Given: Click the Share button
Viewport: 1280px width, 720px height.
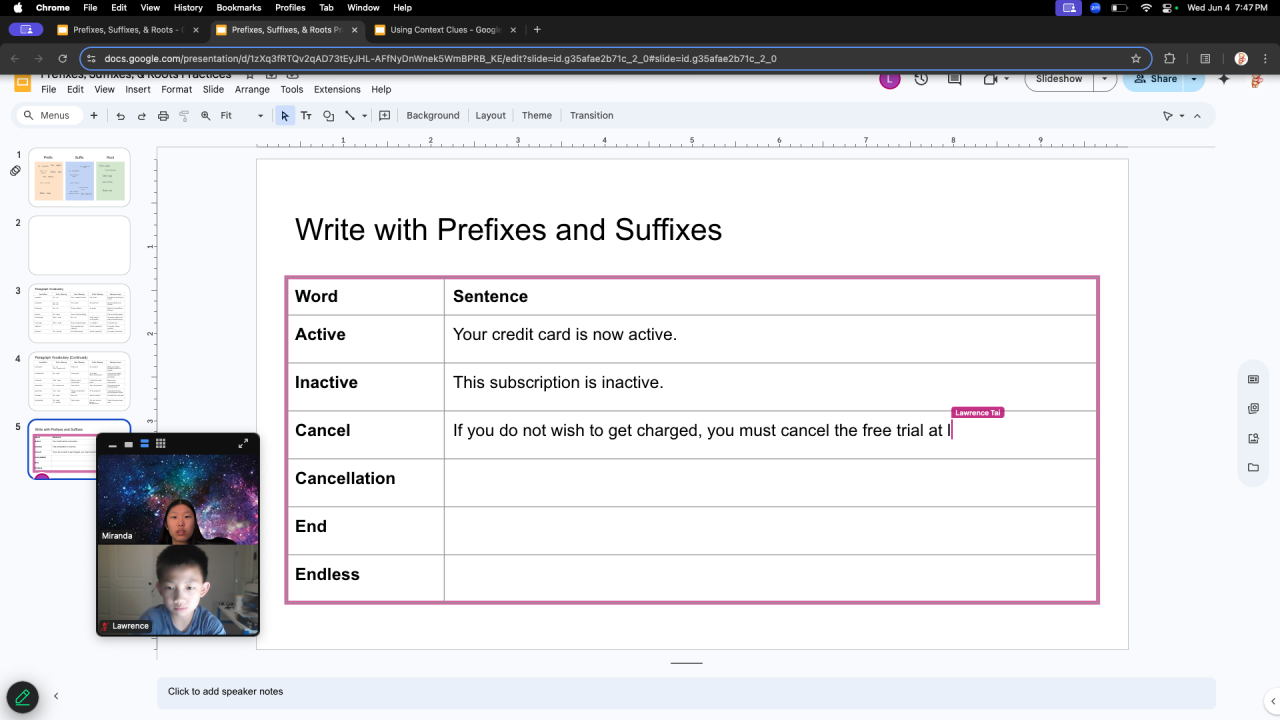Looking at the screenshot, I should (1155, 79).
